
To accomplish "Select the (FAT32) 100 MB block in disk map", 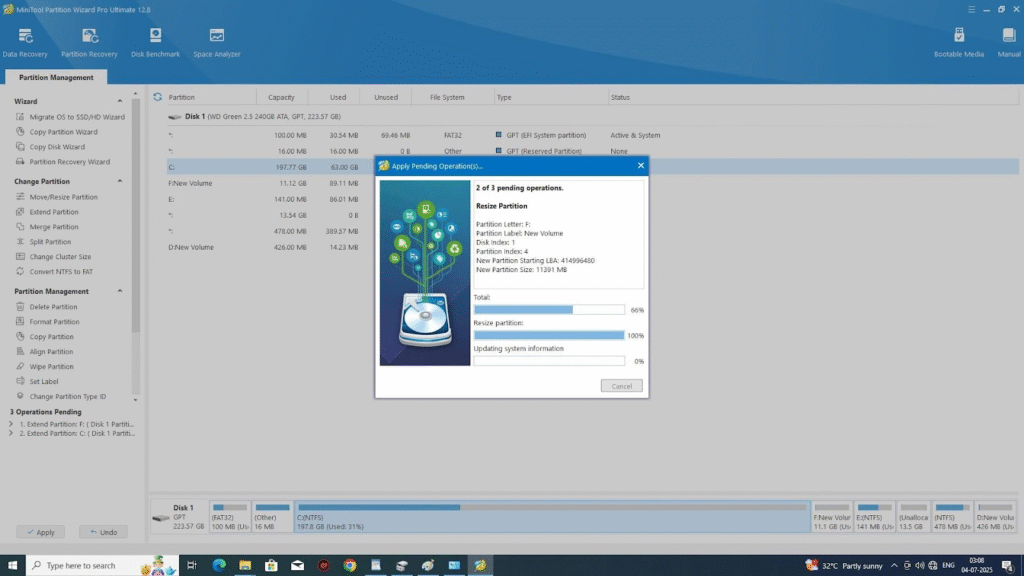I will (230, 517).
